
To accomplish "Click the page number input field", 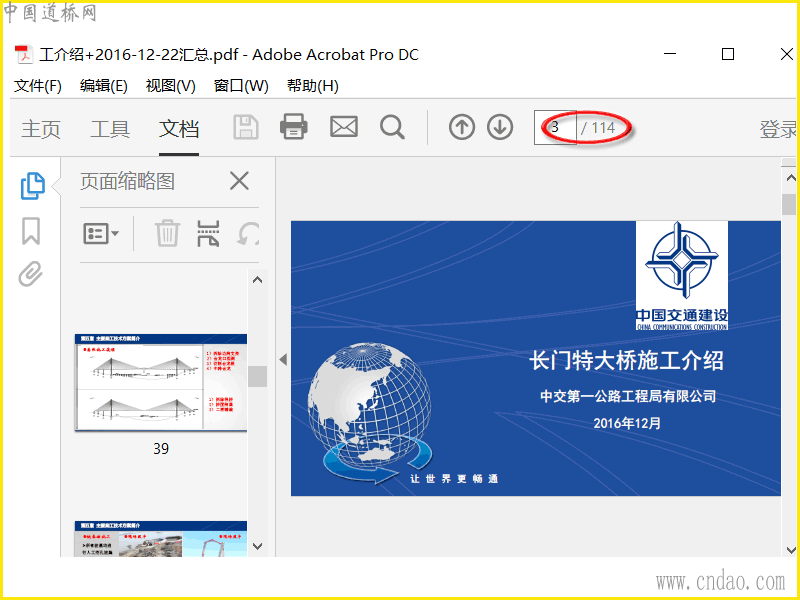I will pos(555,128).
